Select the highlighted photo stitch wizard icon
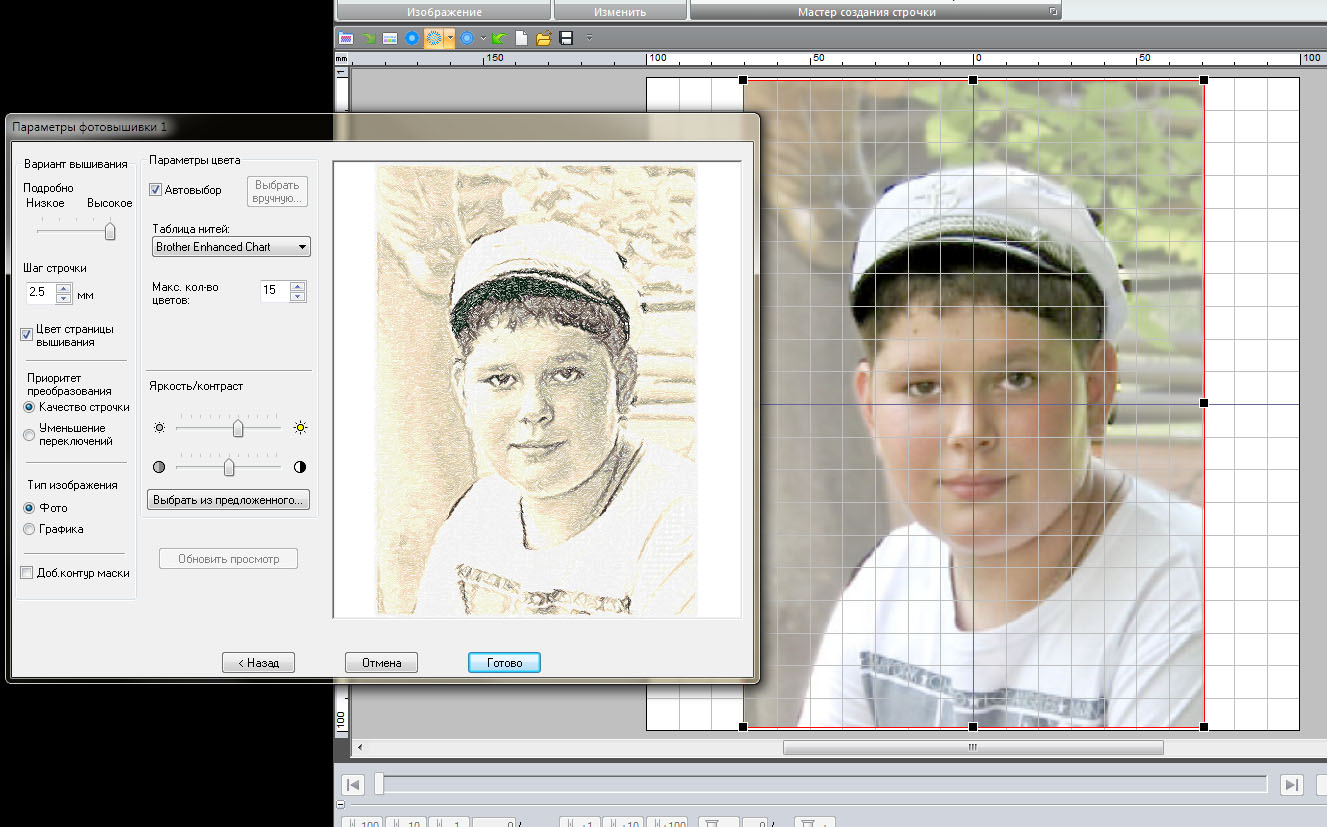The width and height of the screenshot is (1327, 827). pos(434,38)
